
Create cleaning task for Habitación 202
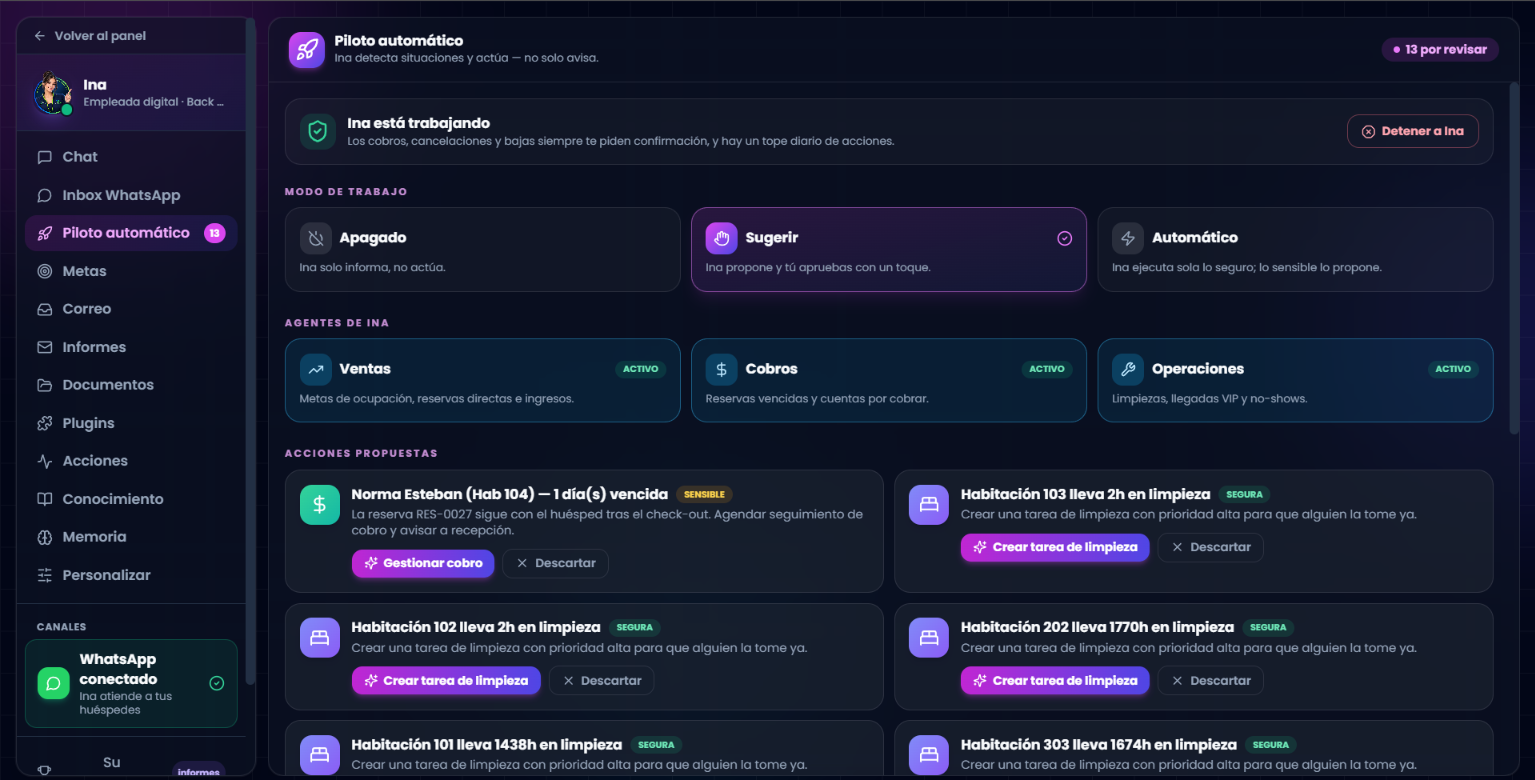[x=1055, y=680]
